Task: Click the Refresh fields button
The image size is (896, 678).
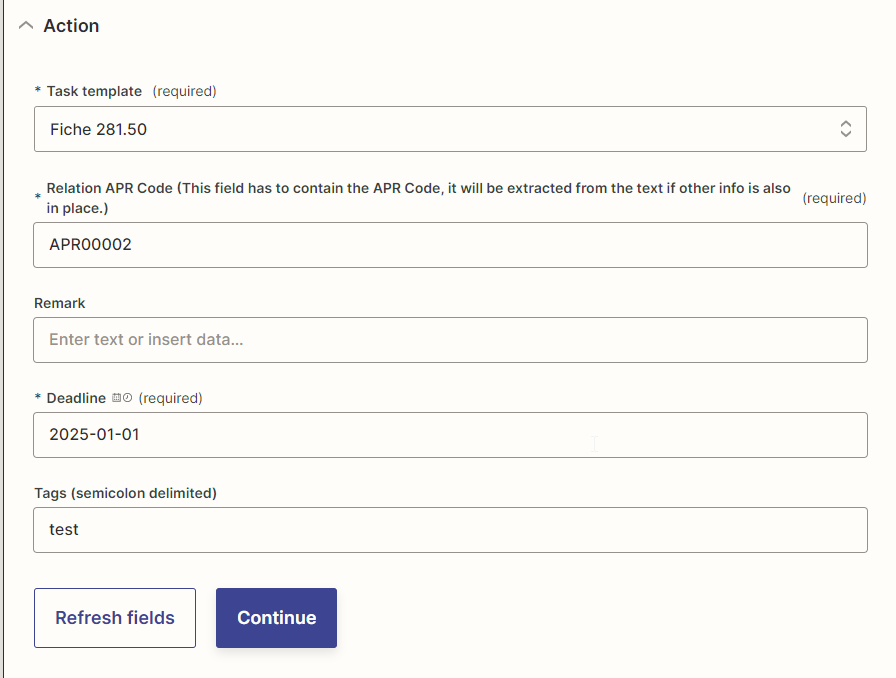Action: 115,618
